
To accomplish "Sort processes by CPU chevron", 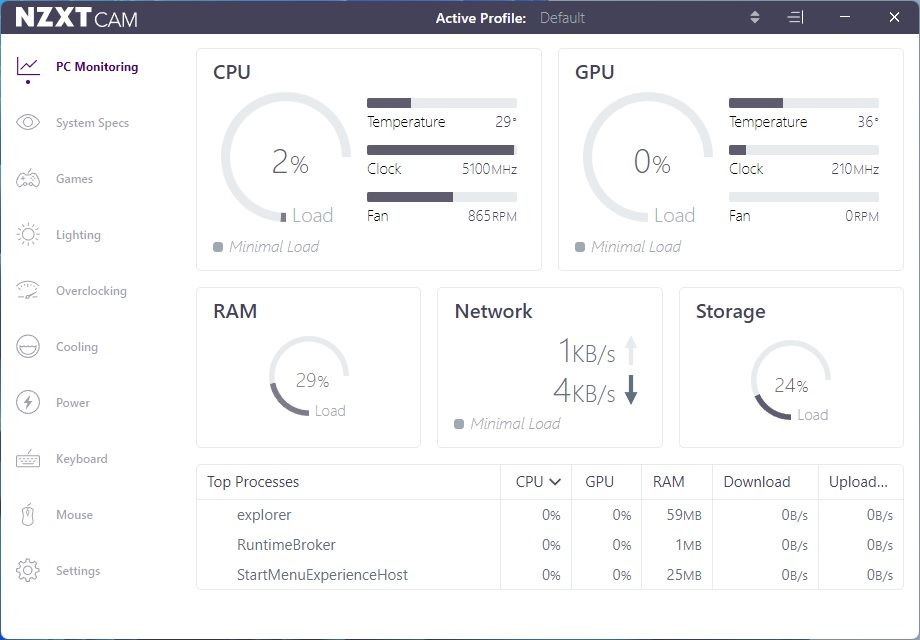I will (555, 482).
